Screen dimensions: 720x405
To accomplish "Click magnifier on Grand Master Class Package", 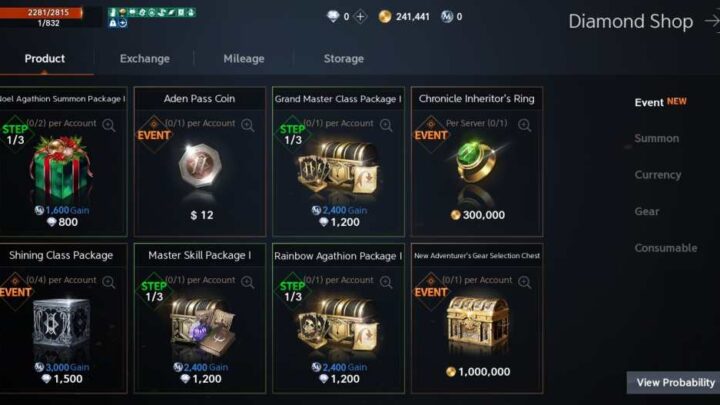I will click(x=386, y=125).
